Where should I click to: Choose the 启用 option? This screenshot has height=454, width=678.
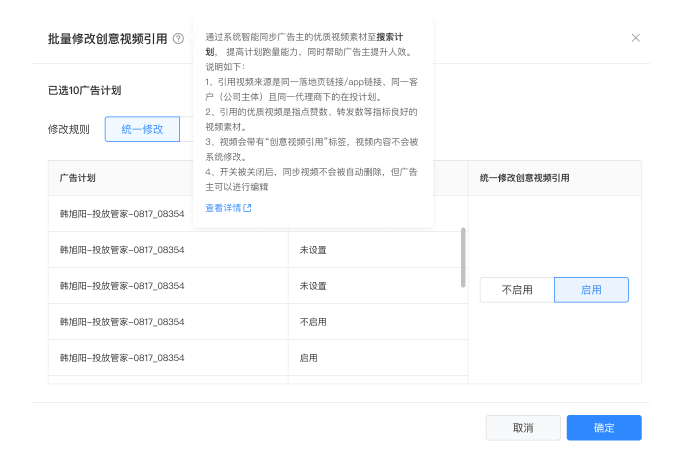coord(591,290)
